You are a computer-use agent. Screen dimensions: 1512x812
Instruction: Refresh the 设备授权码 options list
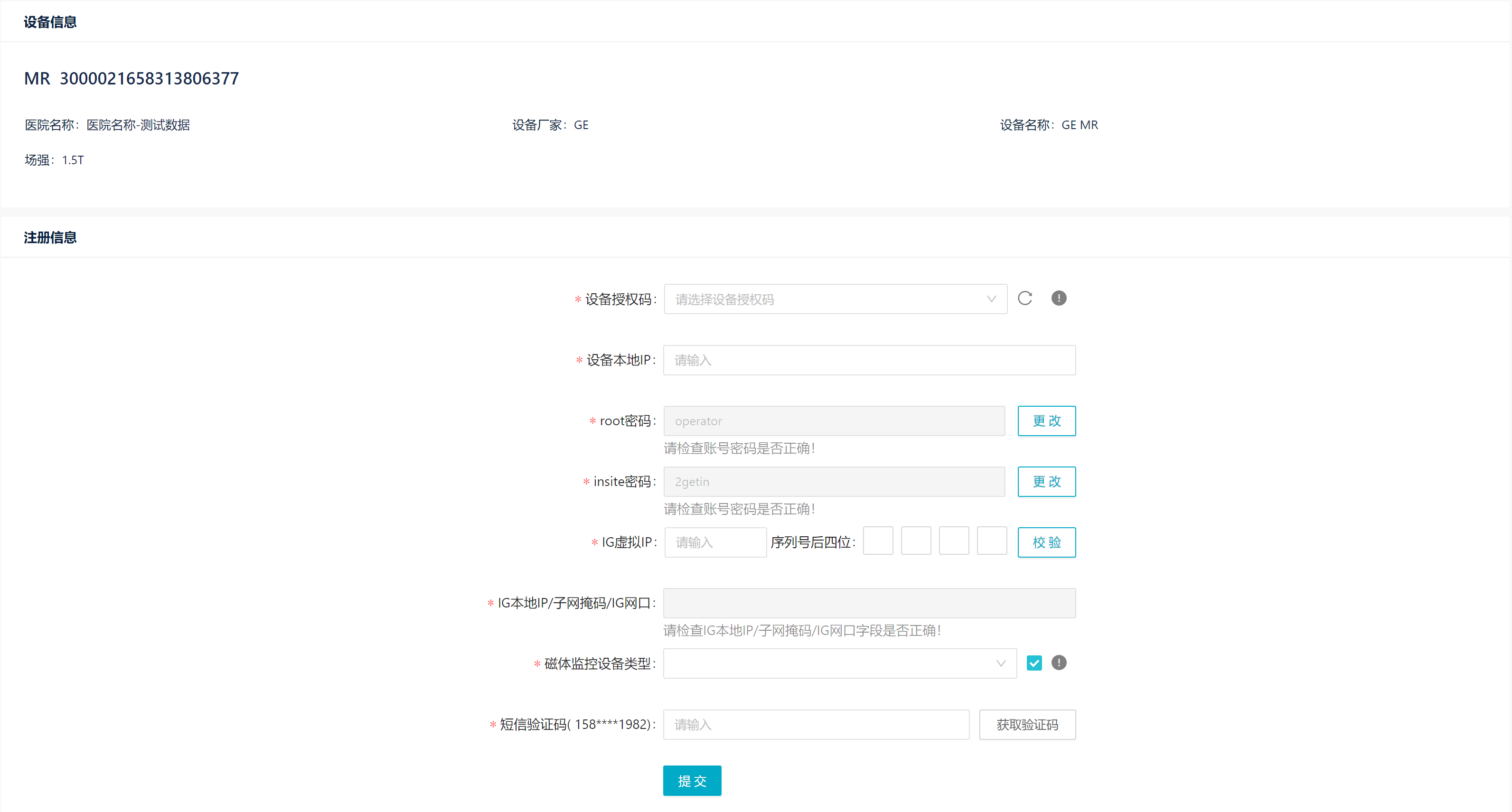pos(1025,299)
